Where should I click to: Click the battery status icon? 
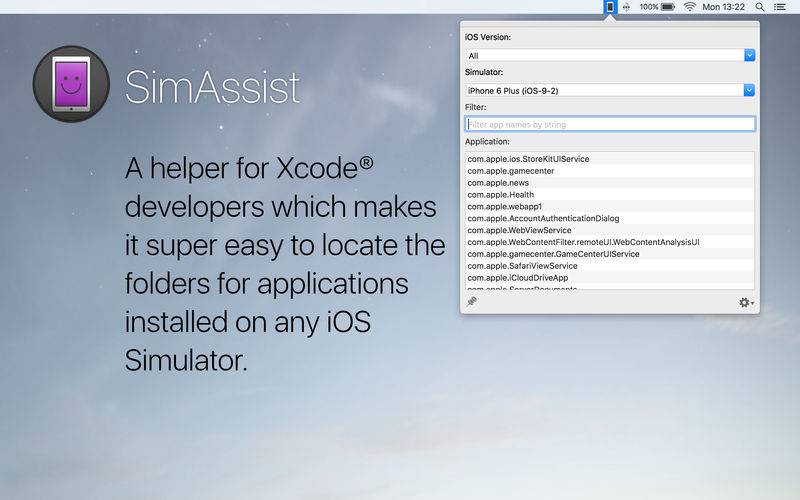pos(668,7)
